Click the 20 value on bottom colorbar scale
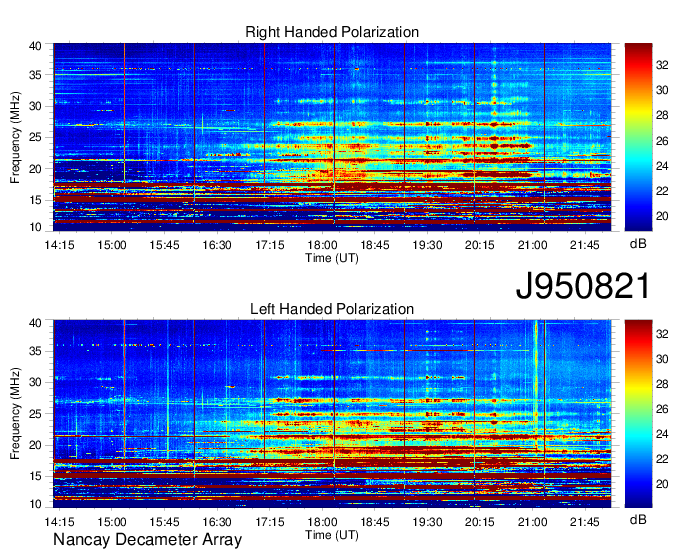The width and height of the screenshot is (680, 552). click(662, 484)
